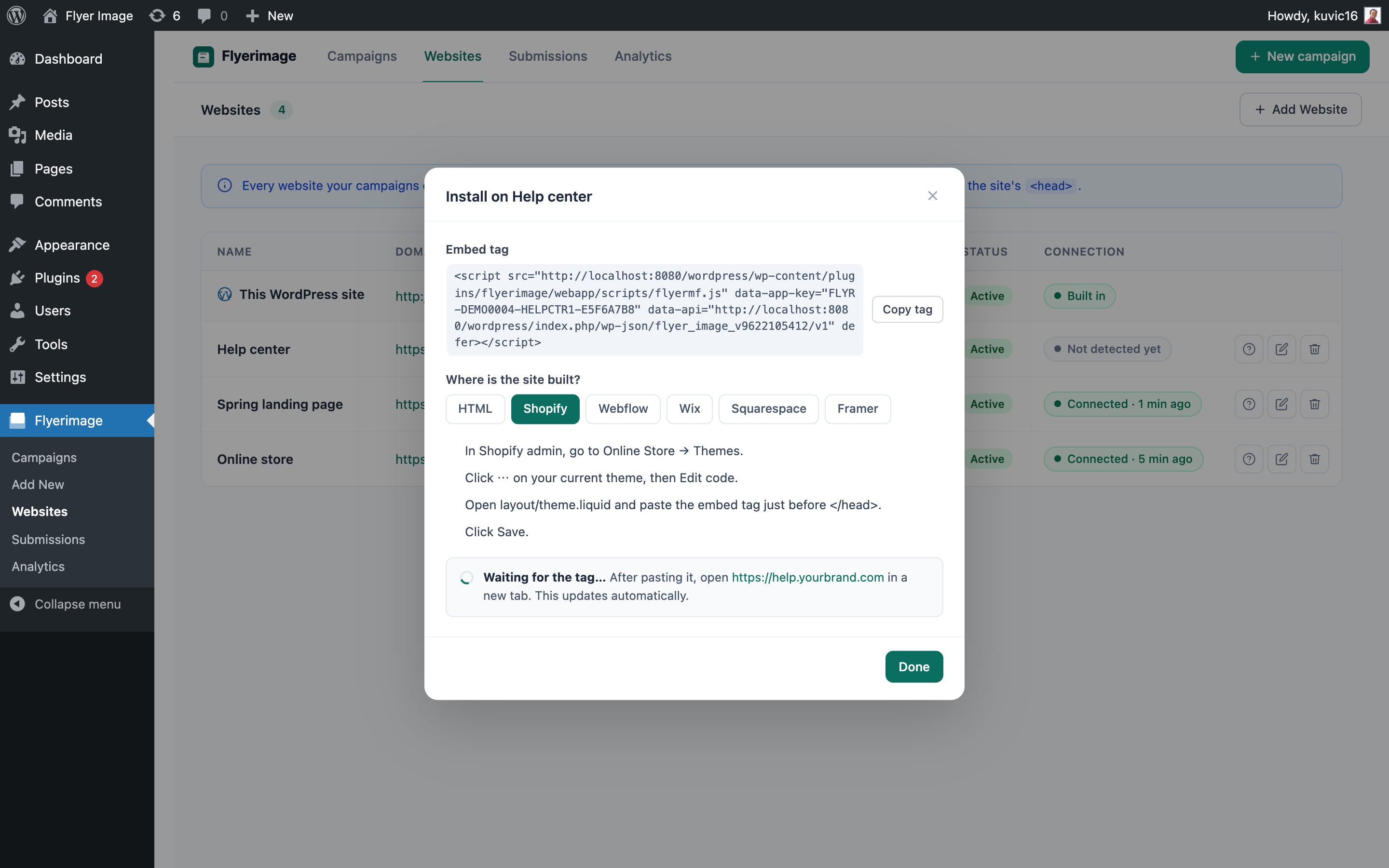Edit the Spring landing page website
Viewport: 1389px width, 868px height.
click(x=1281, y=404)
